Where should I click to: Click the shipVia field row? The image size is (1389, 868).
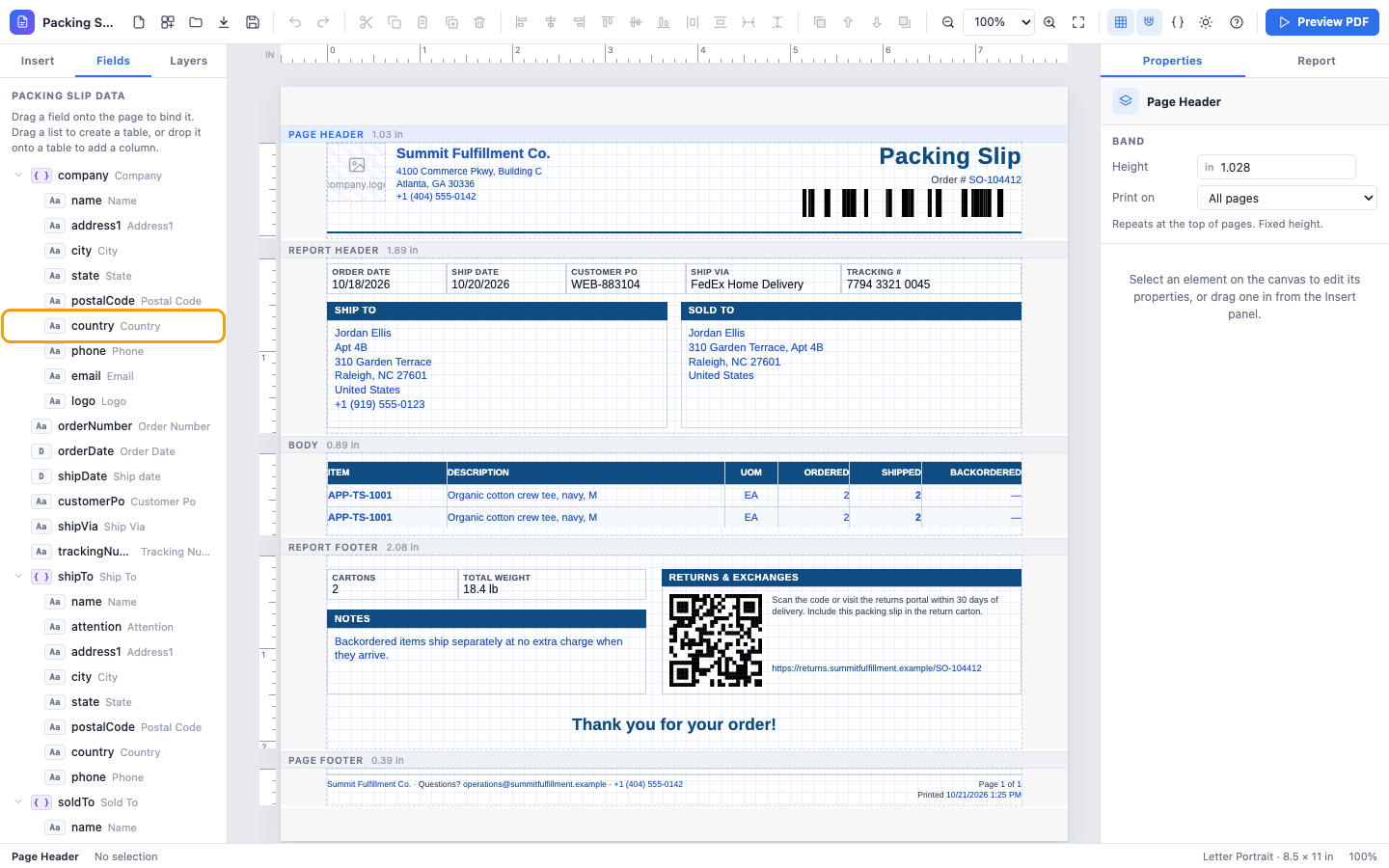[114, 527]
